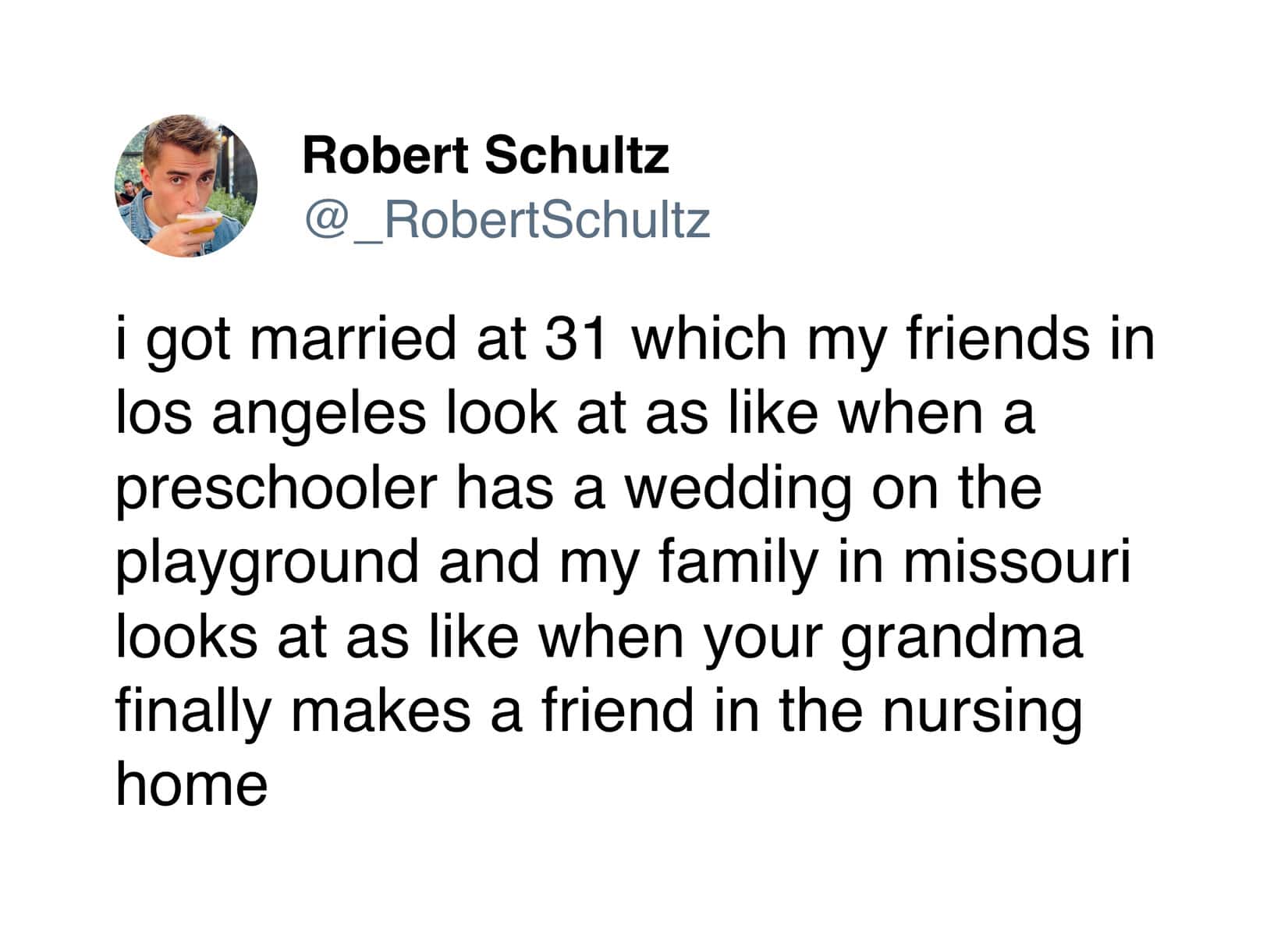Click the words "los angeles" in the tweet

(271, 413)
